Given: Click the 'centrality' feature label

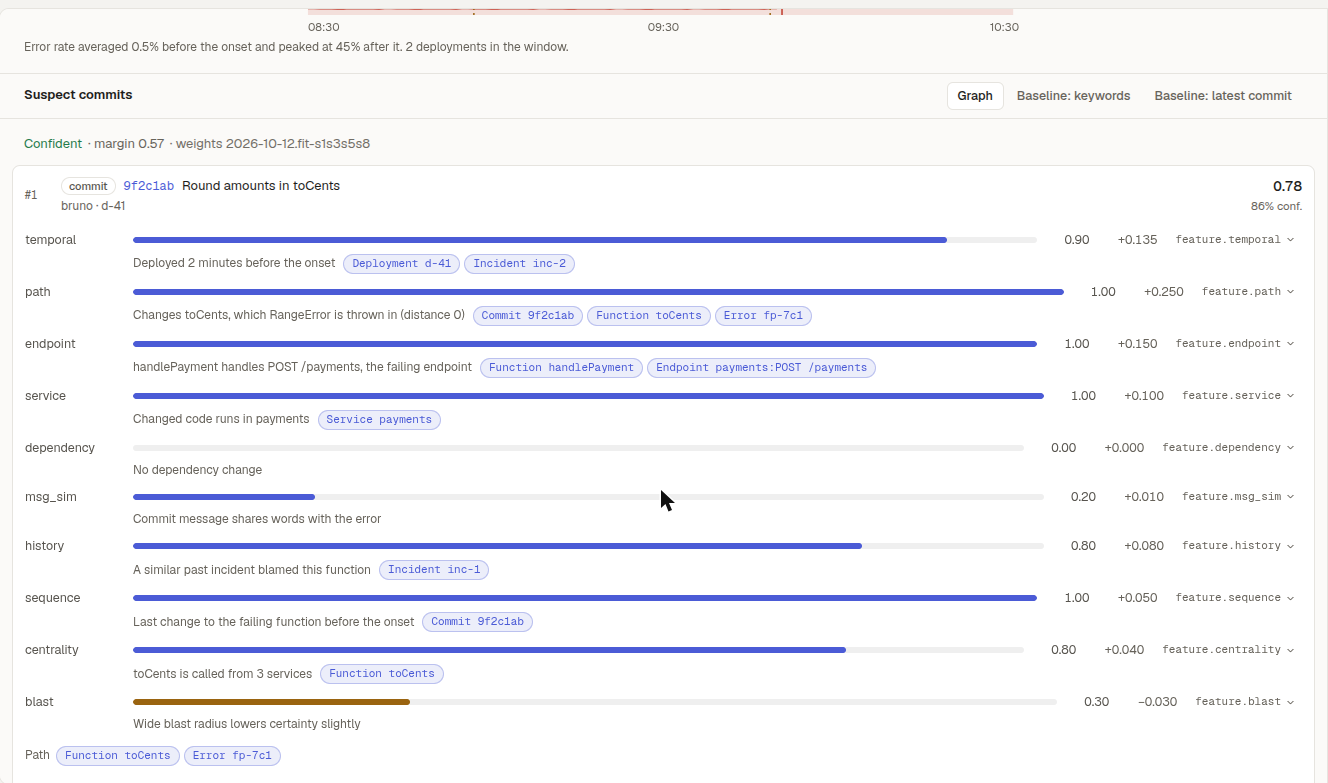Looking at the screenshot, I should point(52,650).
